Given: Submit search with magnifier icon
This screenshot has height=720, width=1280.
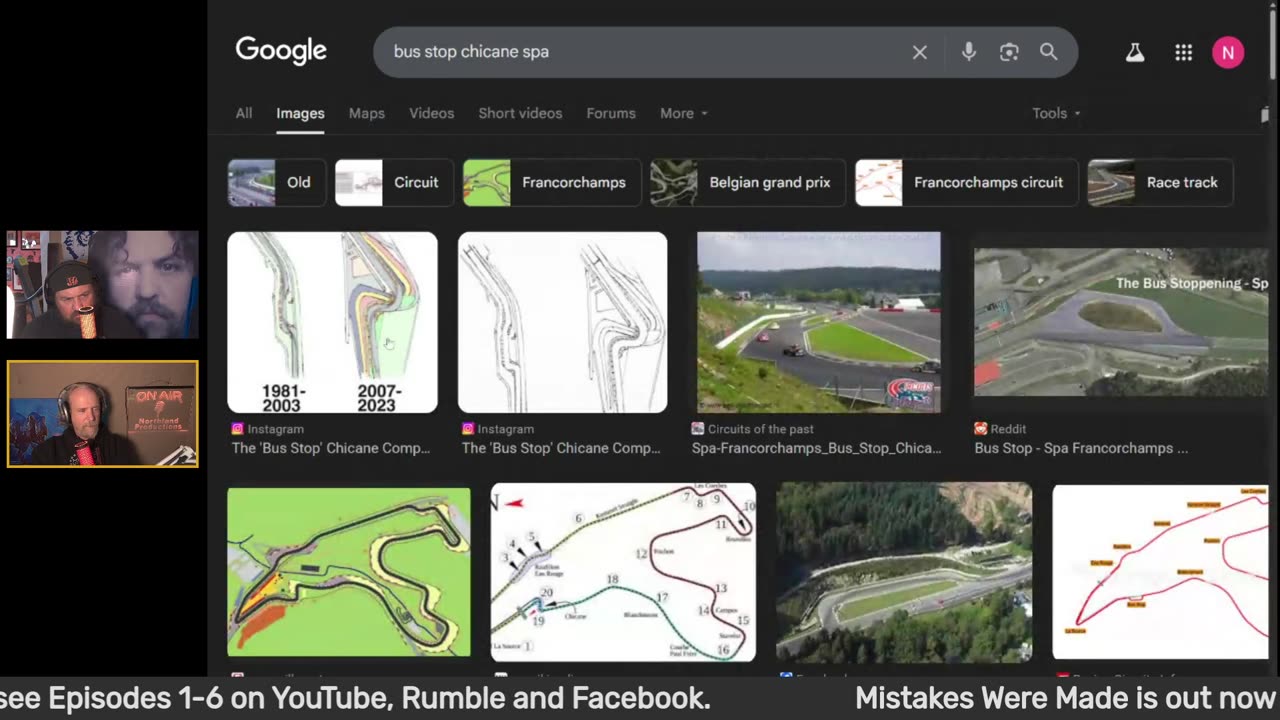Looking at the screenshot, I should click(x=1048, y=52).
